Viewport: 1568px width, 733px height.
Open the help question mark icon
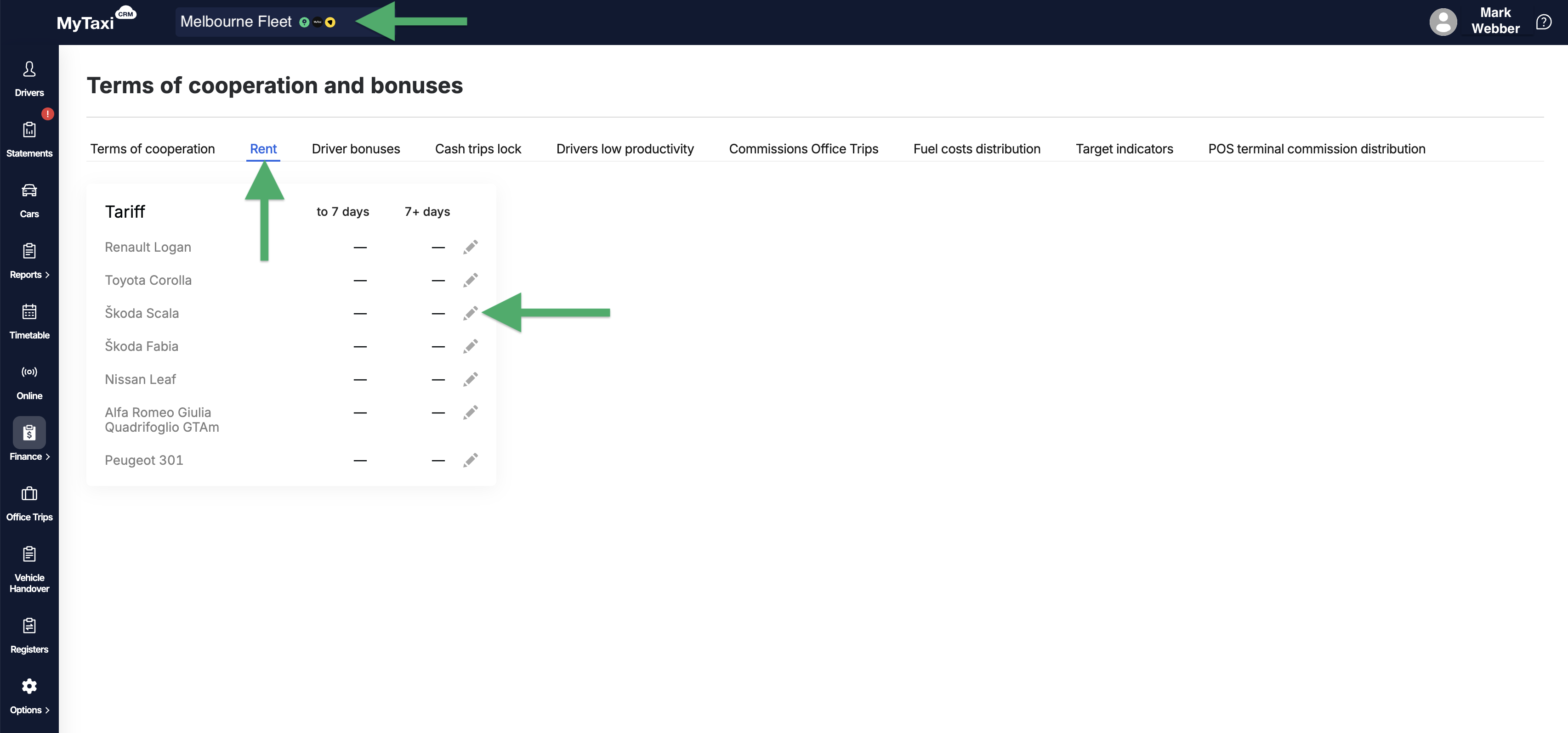[x=1544, y=22]
